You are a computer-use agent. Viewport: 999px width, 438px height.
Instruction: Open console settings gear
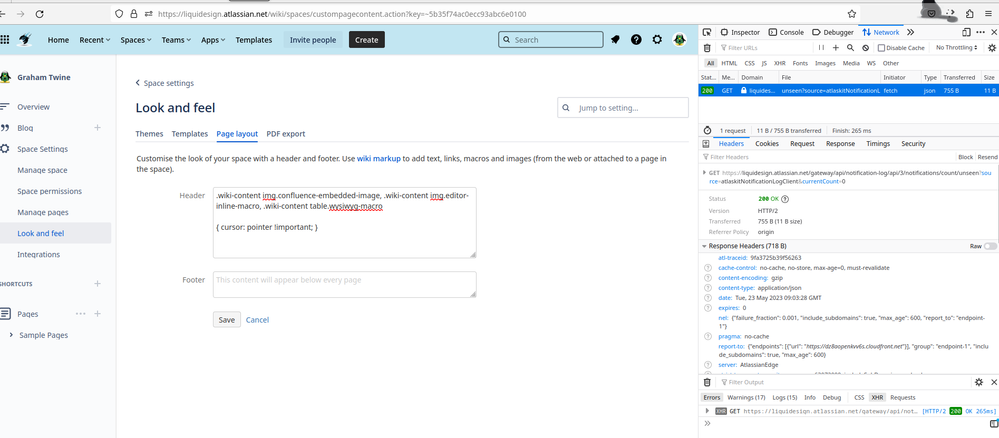click(x=979, y=382)
